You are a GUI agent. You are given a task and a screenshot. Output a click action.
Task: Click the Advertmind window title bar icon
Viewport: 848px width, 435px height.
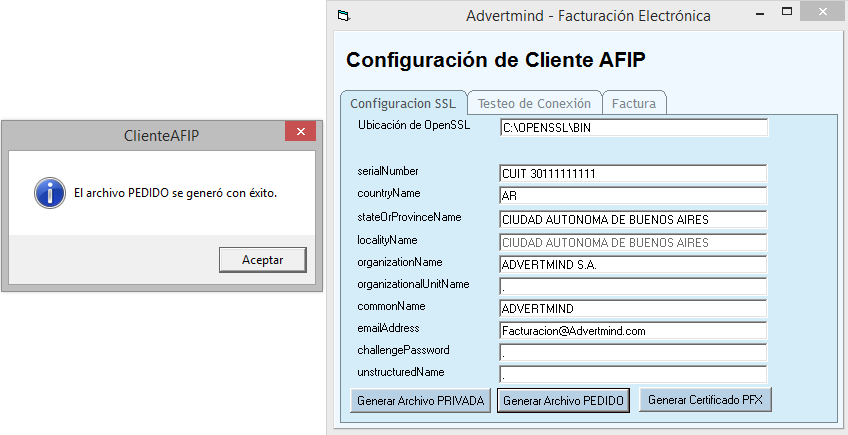point(343,16)
